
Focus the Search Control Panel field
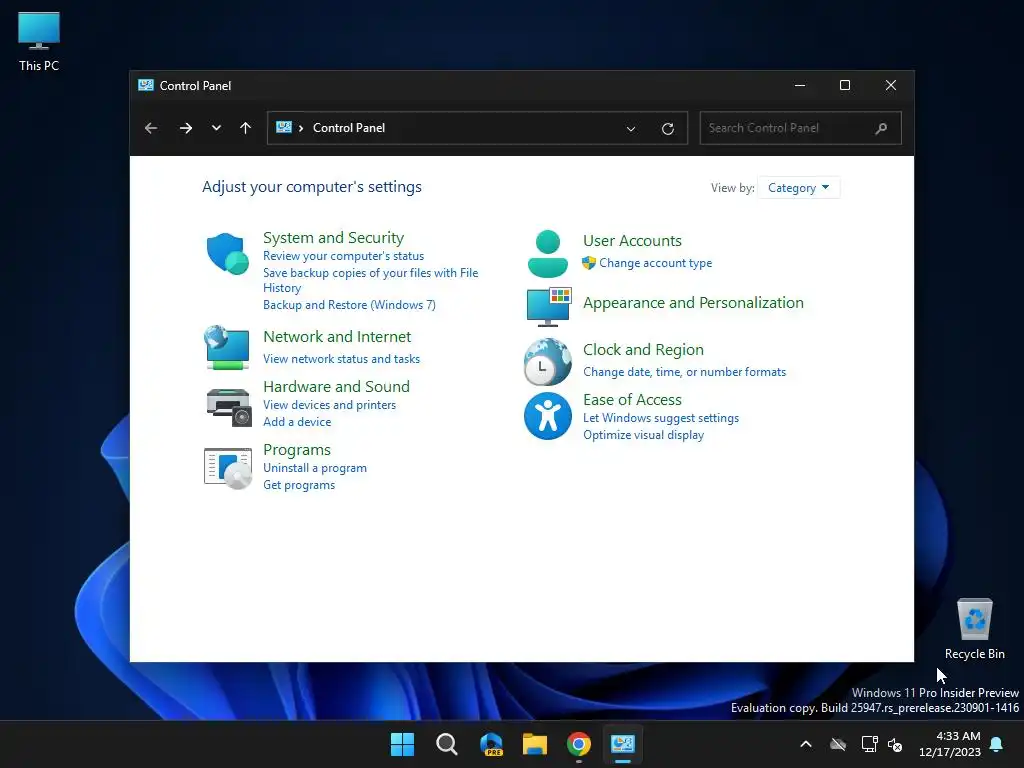tap(800, 128)
